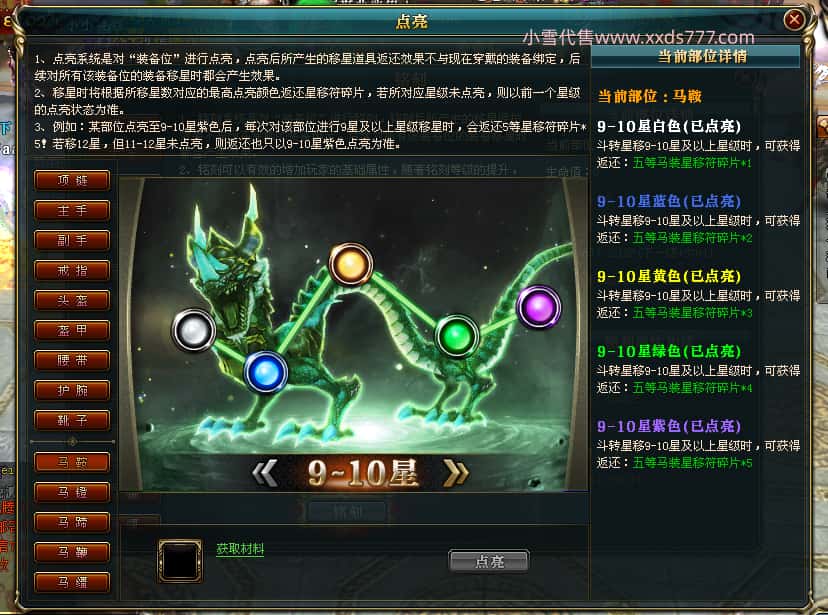The height and width of the screenshot is (615, 828).
Task: Click the yellow orb above the dragon
Action: click(351, 264)
